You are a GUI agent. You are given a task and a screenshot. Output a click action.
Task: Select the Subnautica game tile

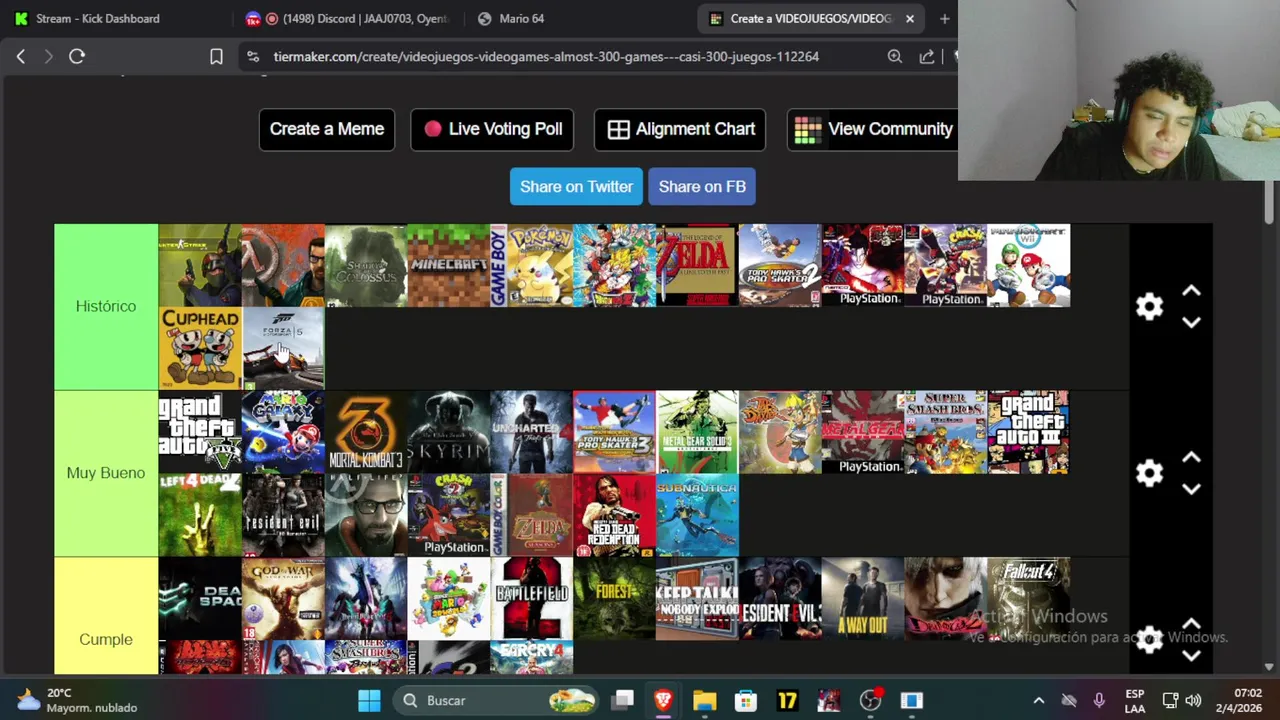[697, 515]
